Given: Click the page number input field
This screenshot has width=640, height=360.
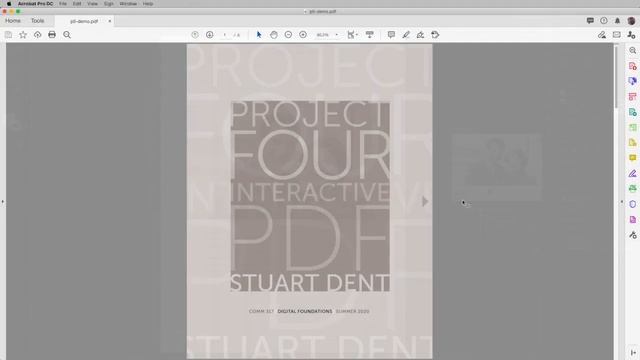Looking at the screenshot, I should pyautogui.click(x=224, y=35).
